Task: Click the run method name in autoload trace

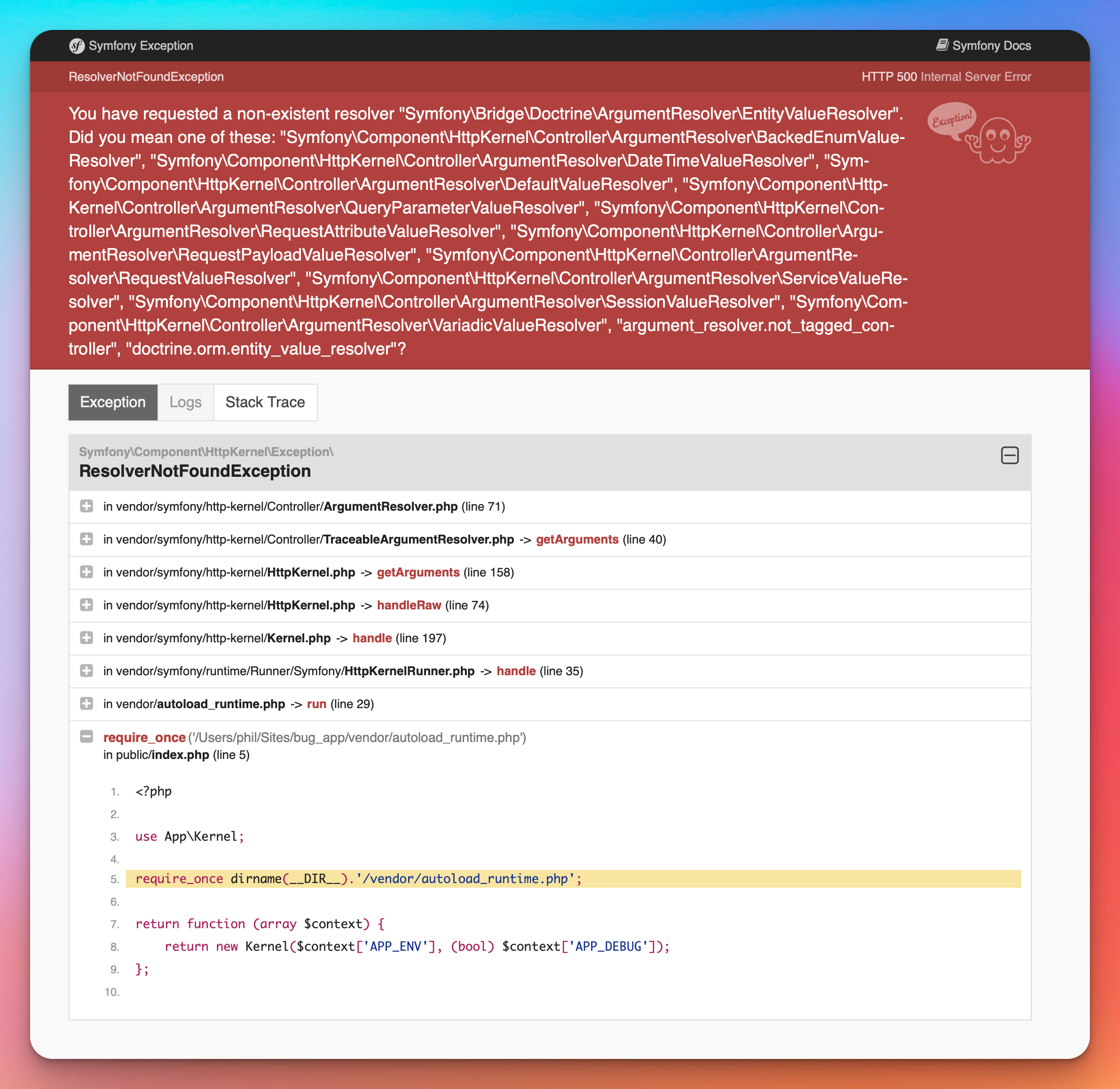Action: pyautogui.click(x=316, y=704)
